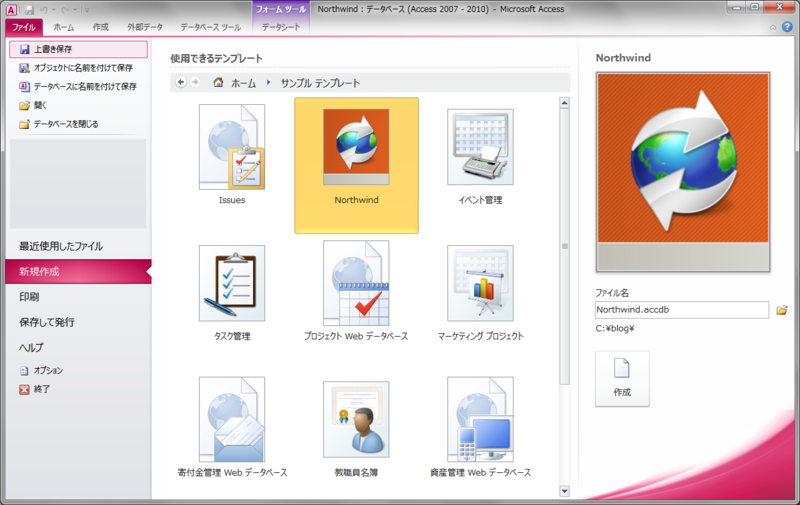Switch to the データシート tab
Image resolution: width=800 pixels, height=505 pixels.
[281, 28]
